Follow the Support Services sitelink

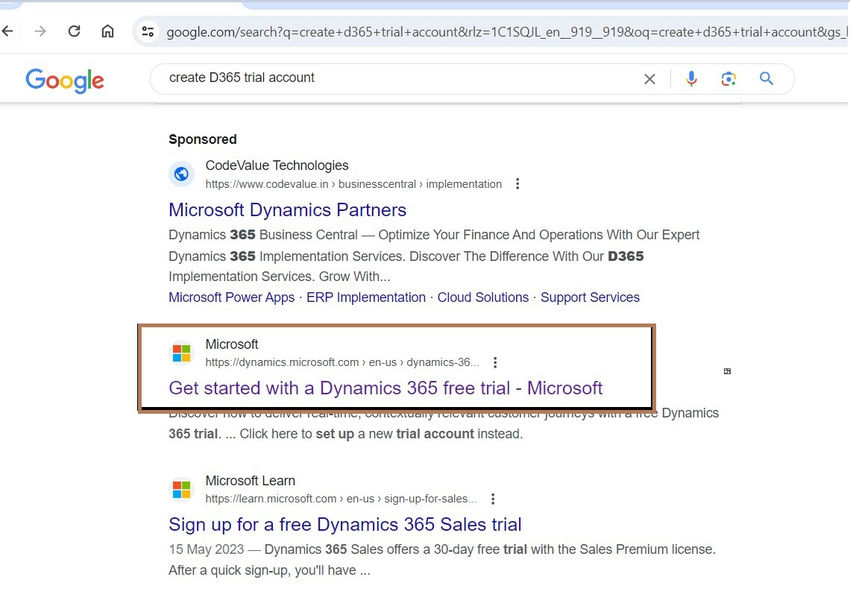tap(590, 297)
